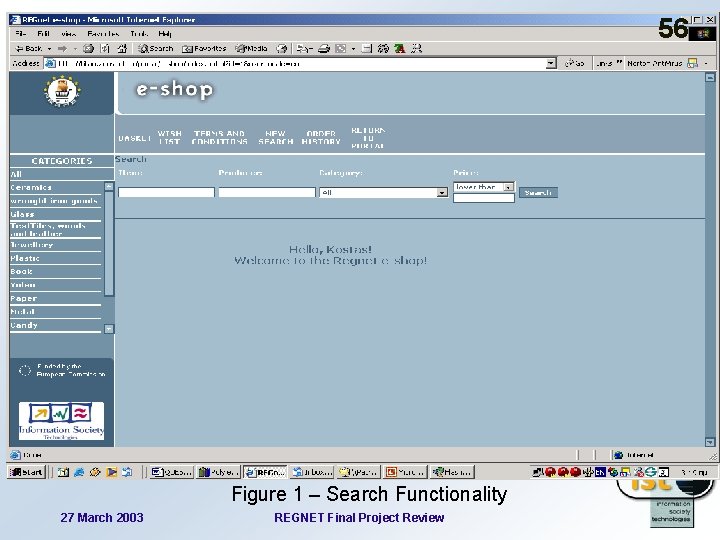Click the page scrollbar down arrow
The width and height of the screenshot is (720, 540).
pyautogui.click(x=710, y=442)
